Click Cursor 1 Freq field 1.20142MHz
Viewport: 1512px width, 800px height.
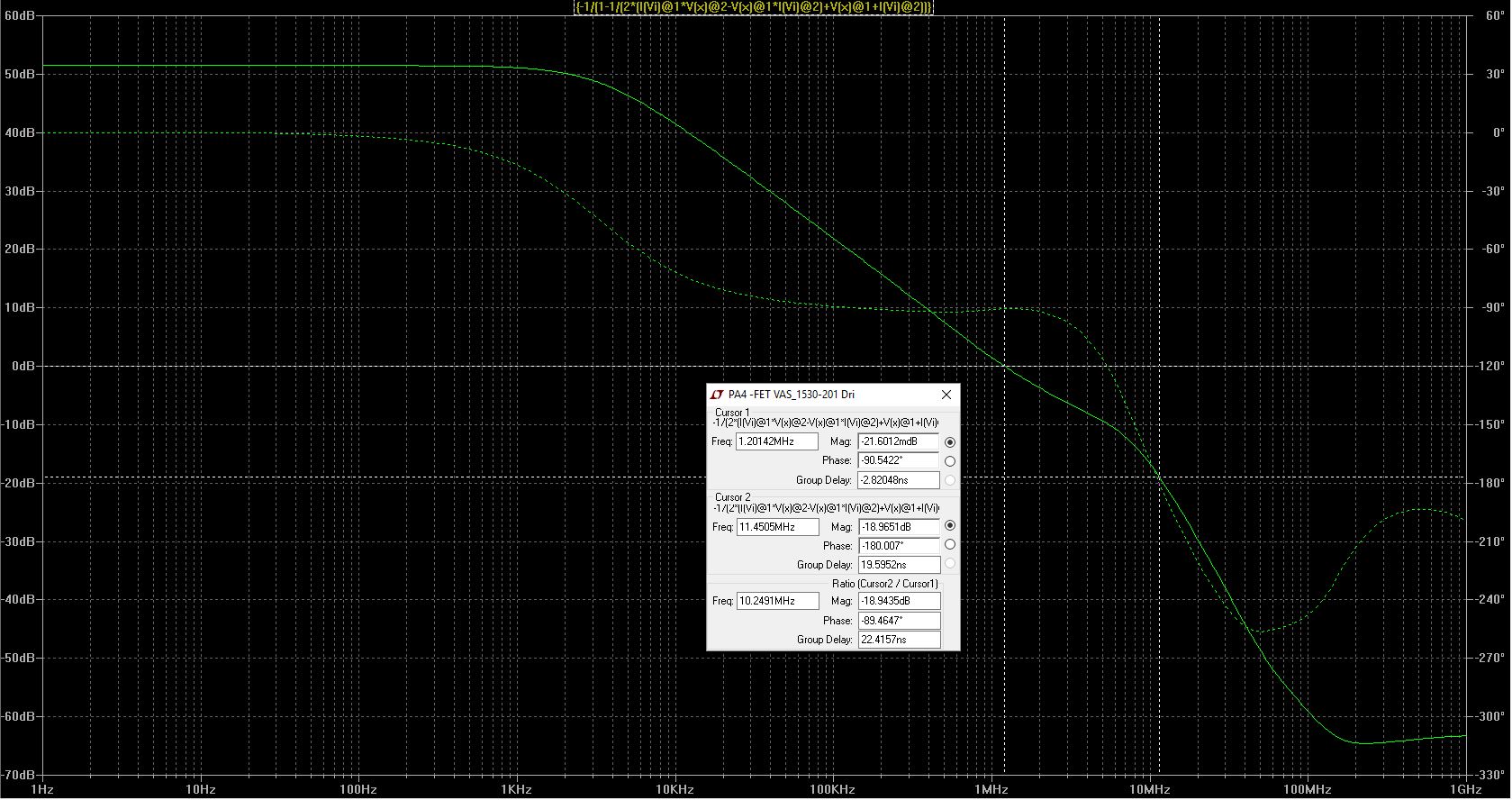pos(777,441)
